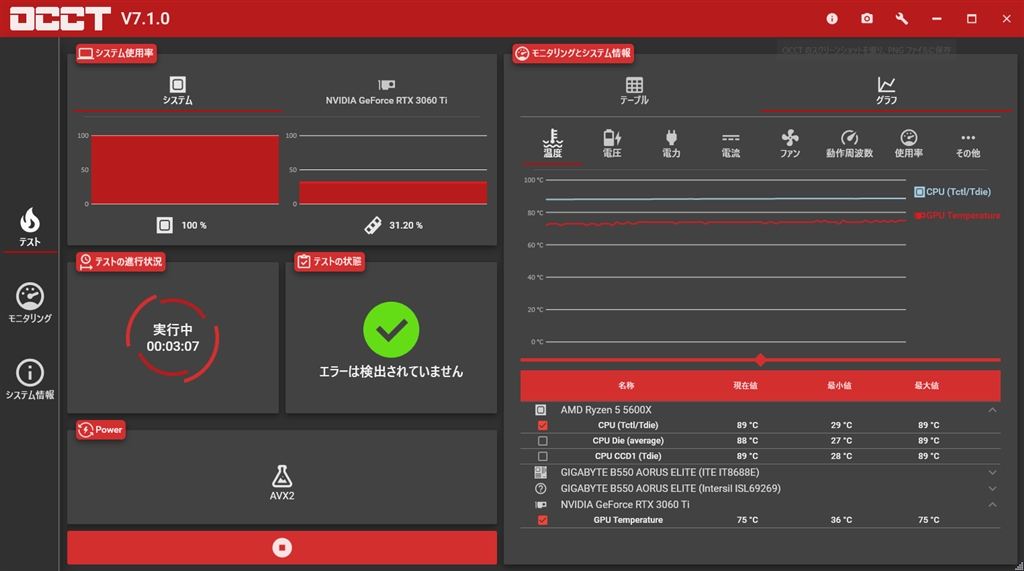Viewport: 1024px width, 571px height.
Task: Uncheck the CPU (Tctl/Tdie) checkbox
Action: pyautogui.click(x=543, y=425)
